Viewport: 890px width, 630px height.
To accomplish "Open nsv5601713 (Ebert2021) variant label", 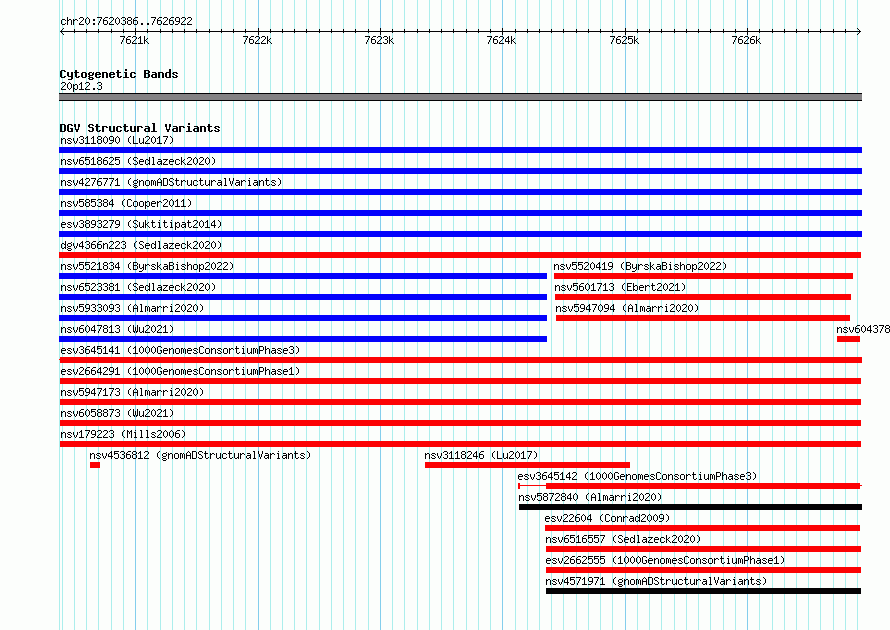I will tap(620, 287).
